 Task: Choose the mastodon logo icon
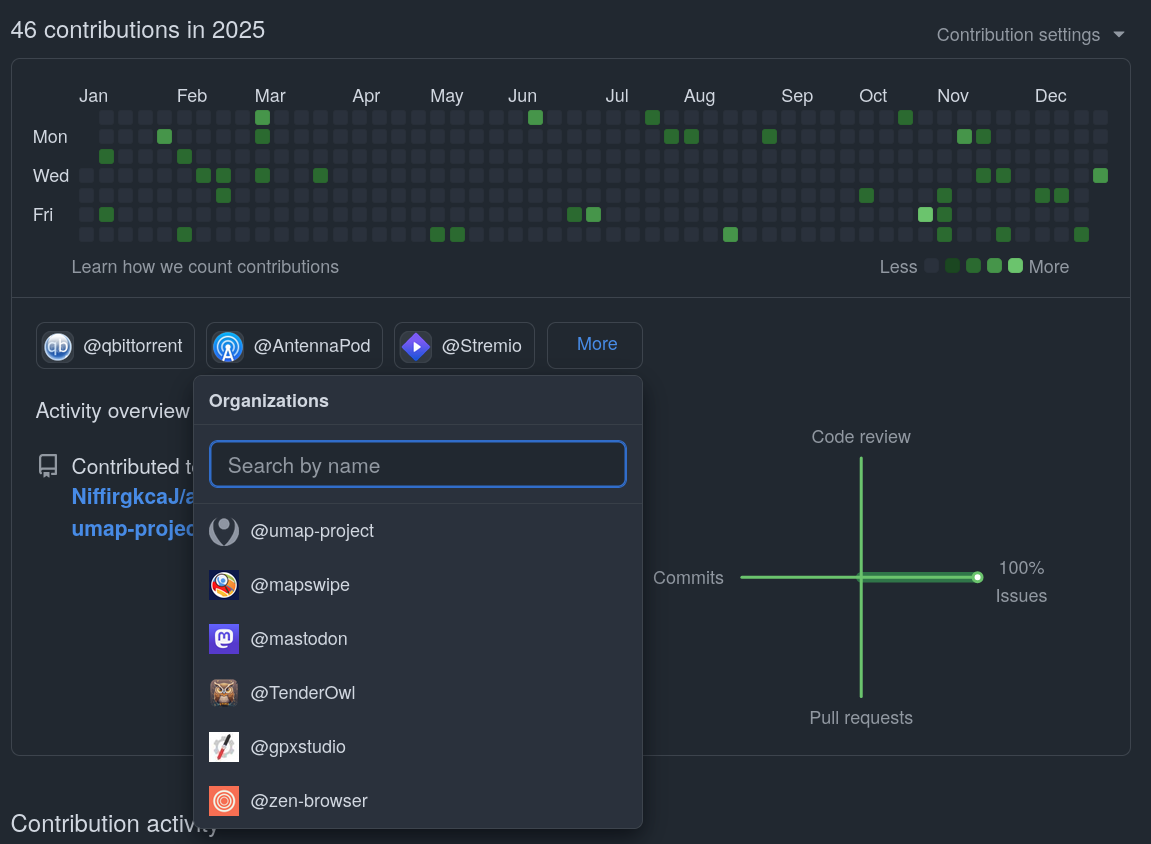224,639
